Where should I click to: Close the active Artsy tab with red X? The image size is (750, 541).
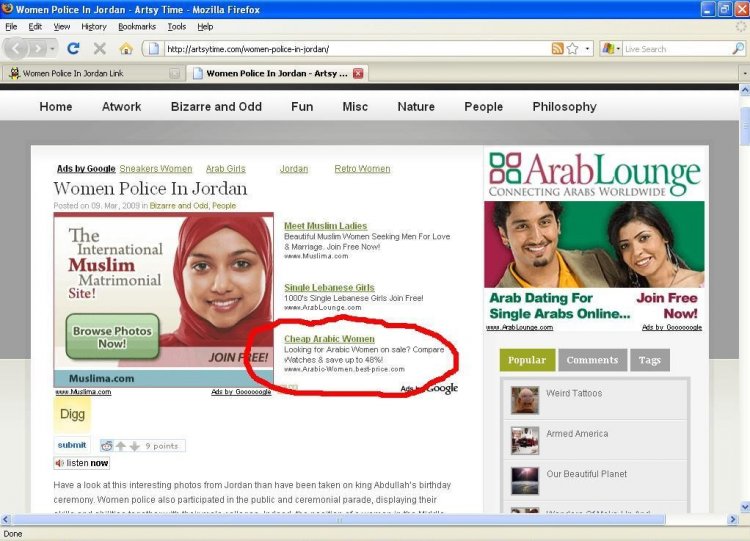click(358, 73)
